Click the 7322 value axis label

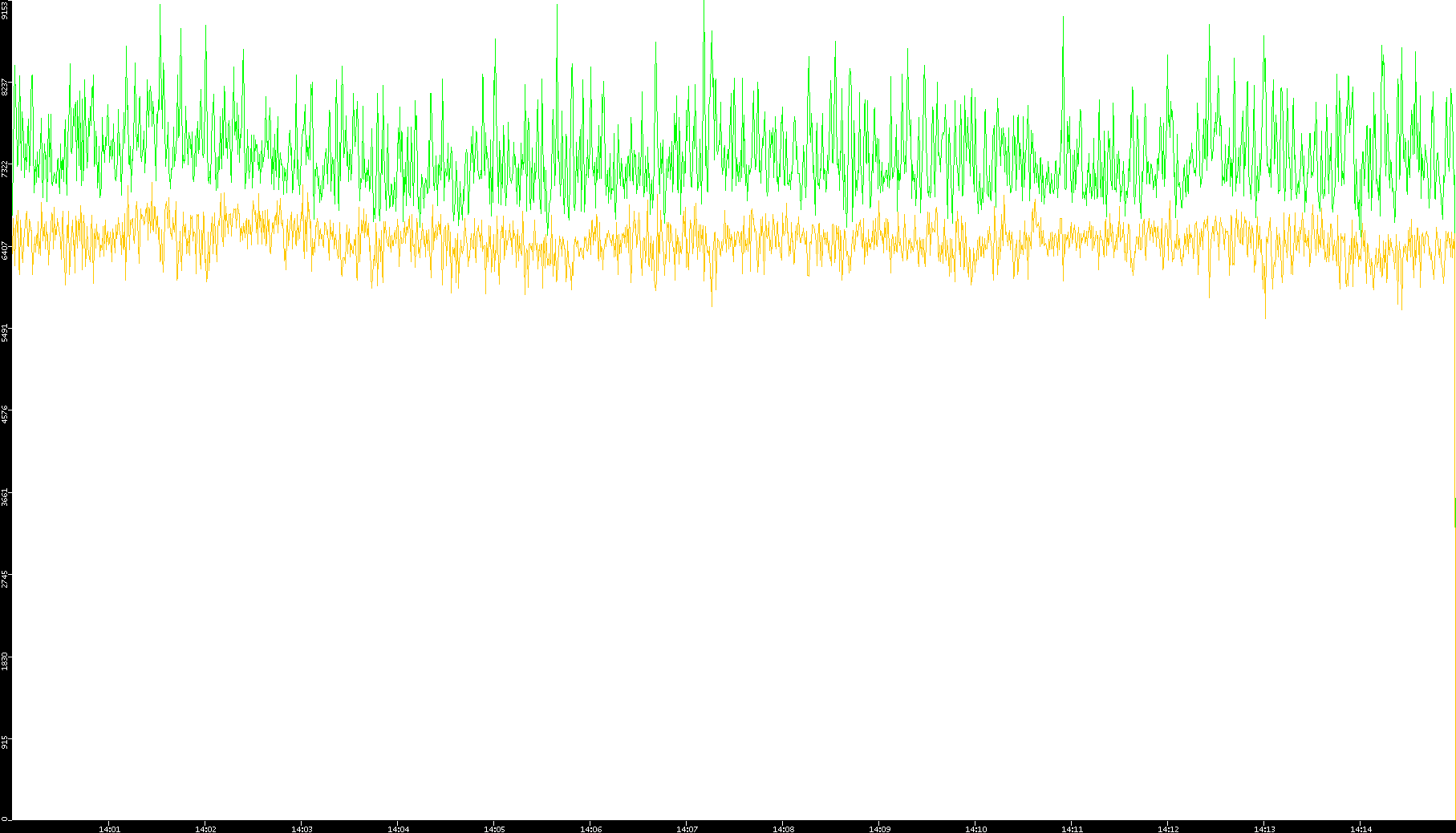coord(6,168)
